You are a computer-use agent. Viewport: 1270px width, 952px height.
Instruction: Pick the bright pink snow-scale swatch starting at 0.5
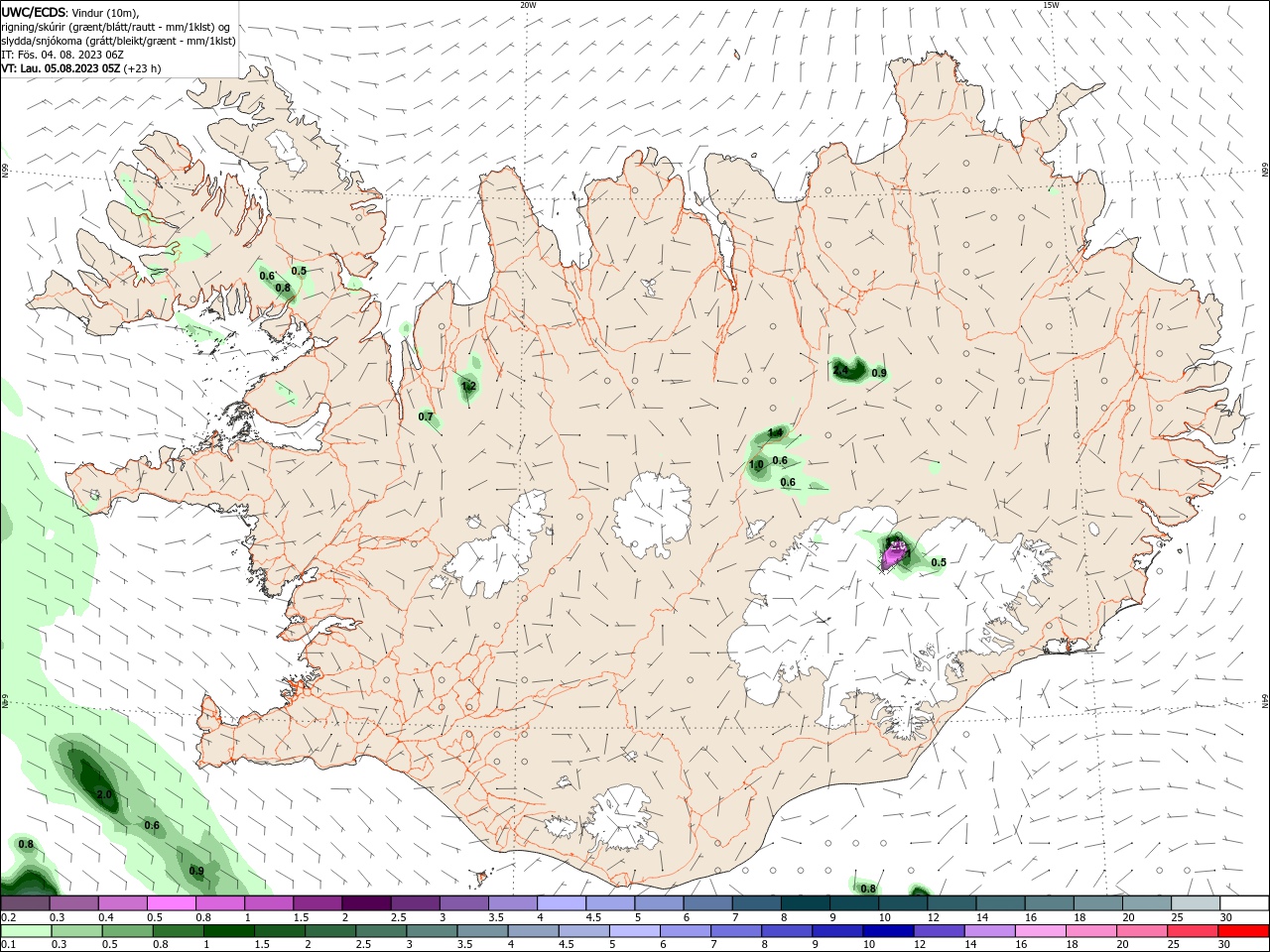pyautogui.click(x=171, y=902)
